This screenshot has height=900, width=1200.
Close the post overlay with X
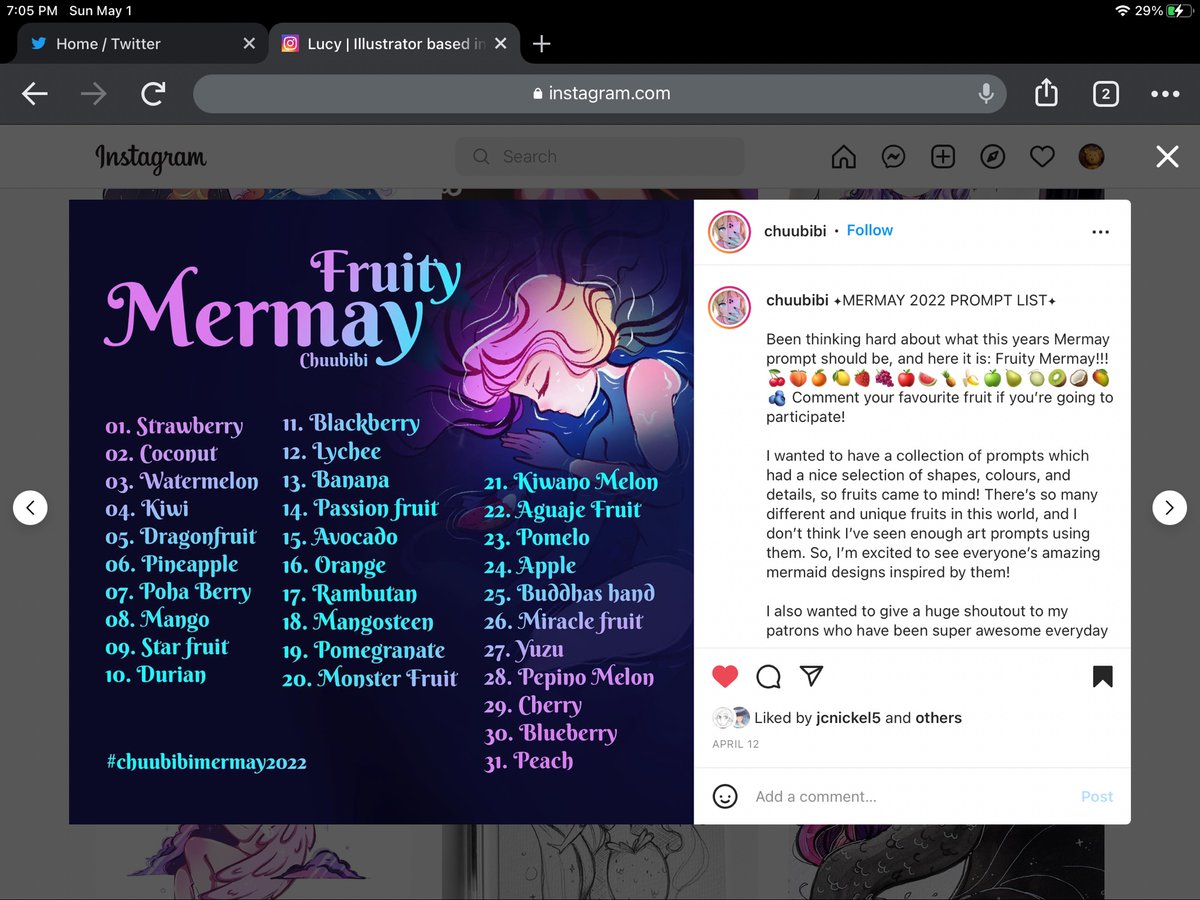pyautogui.click(x=1167, y=157)
